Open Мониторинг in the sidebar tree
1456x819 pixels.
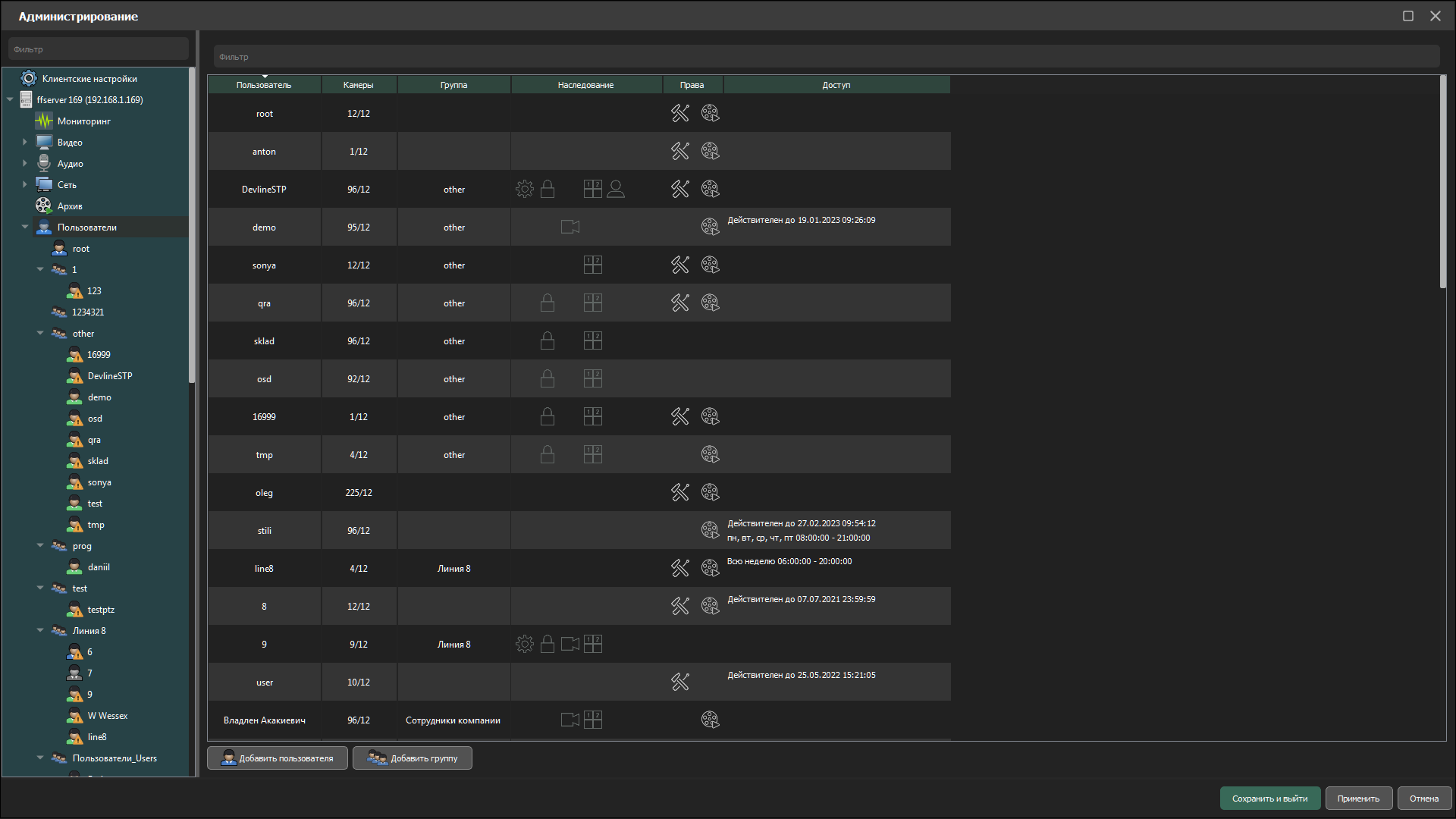83,121
